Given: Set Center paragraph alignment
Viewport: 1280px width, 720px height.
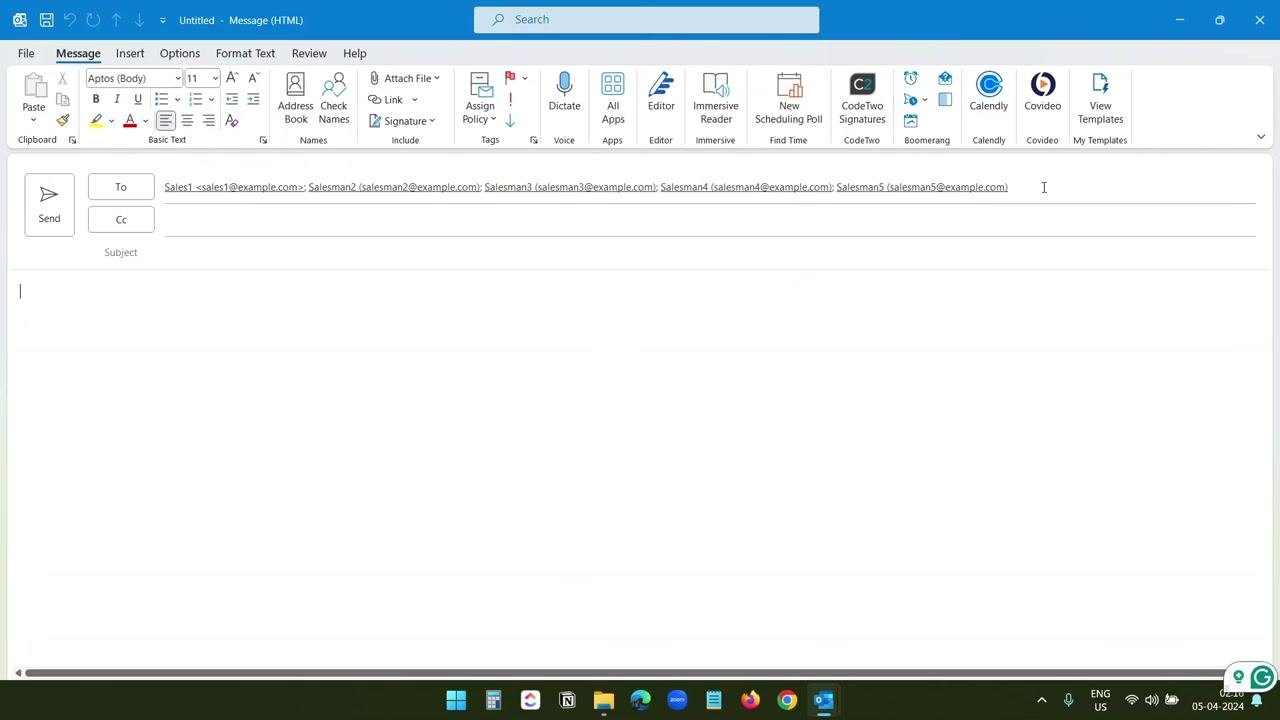Looking at the screenshot, I should tap(187, 121).
